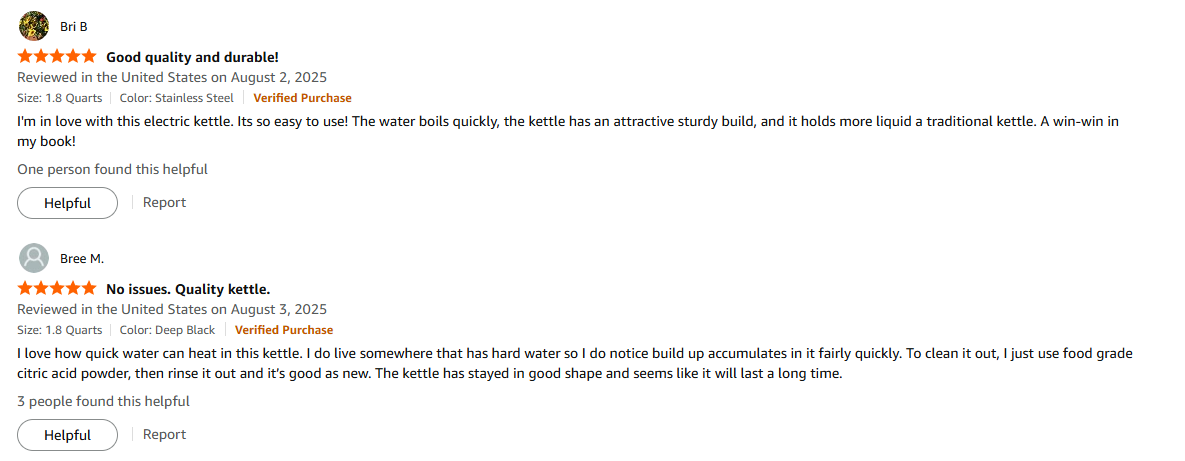The height and width of the screenshot is (461, 1185).
Task: Open reviewer profile name Bree M.
Action: pos(82,258)
